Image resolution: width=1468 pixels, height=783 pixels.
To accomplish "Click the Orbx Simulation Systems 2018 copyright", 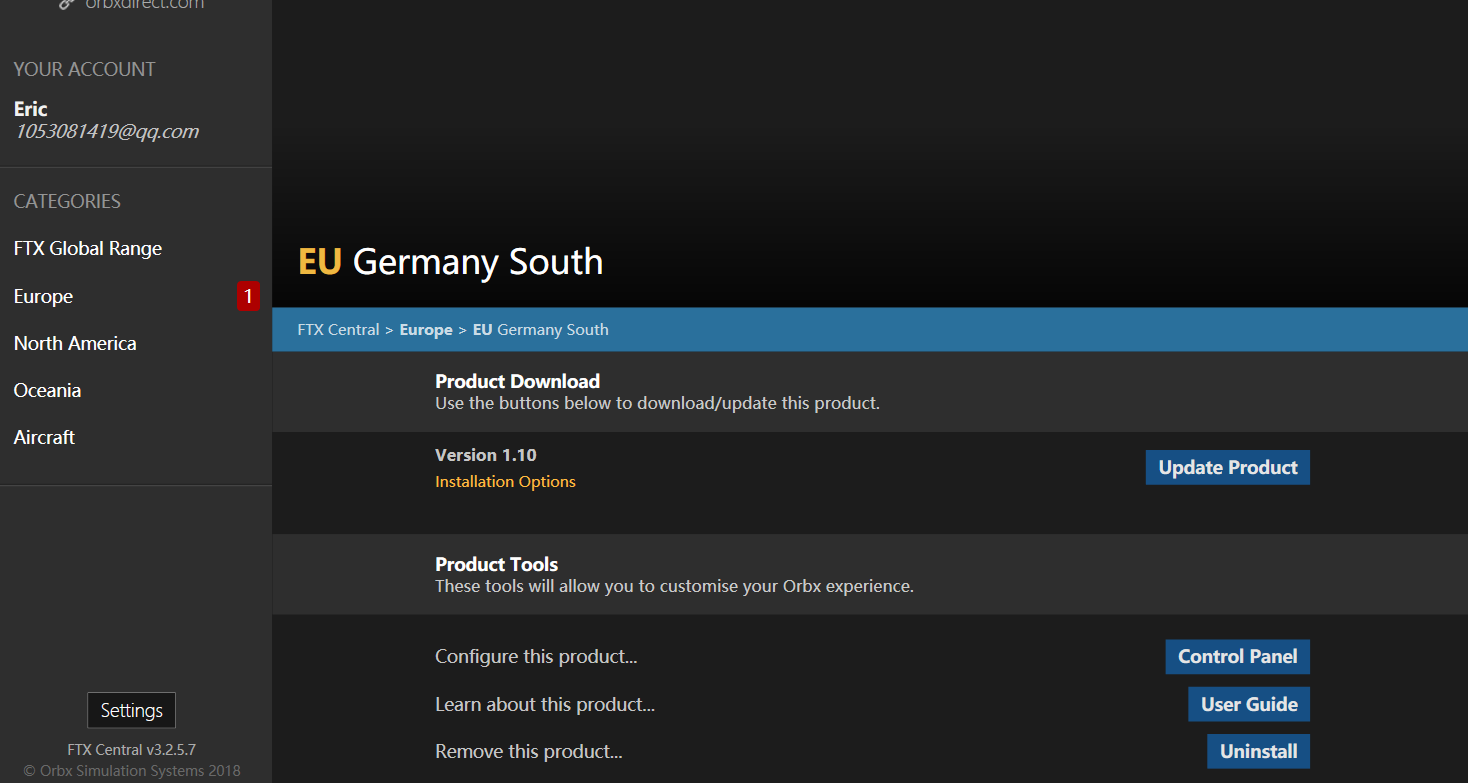I will [x=131, y=771].
